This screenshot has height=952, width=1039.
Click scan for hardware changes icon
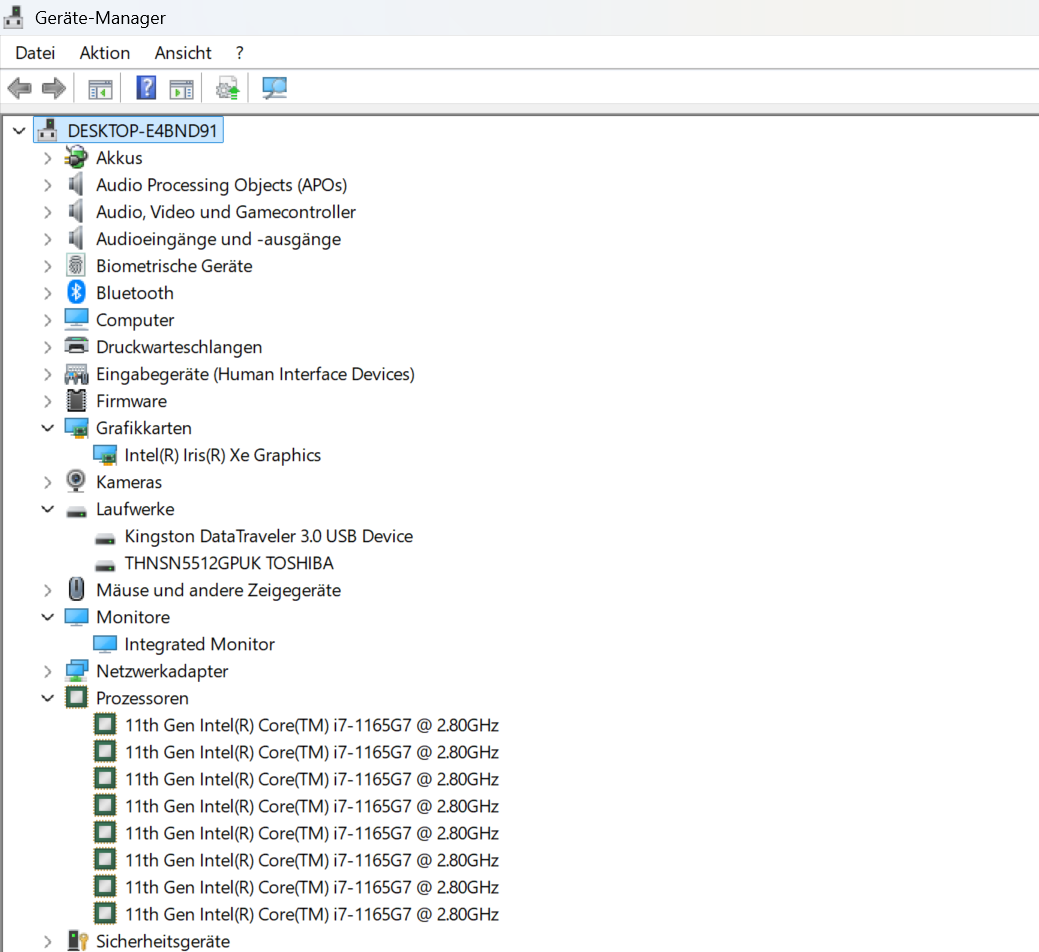click(274, 88)
